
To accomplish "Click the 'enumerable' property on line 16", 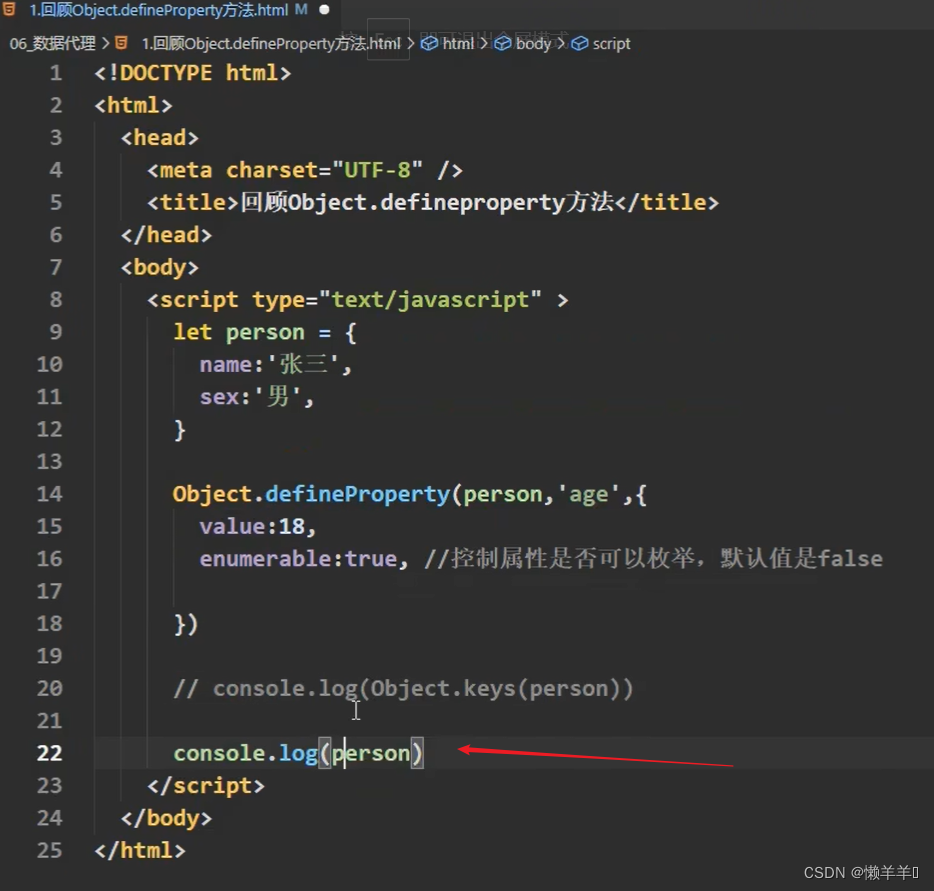I will (x=265, y=559).
